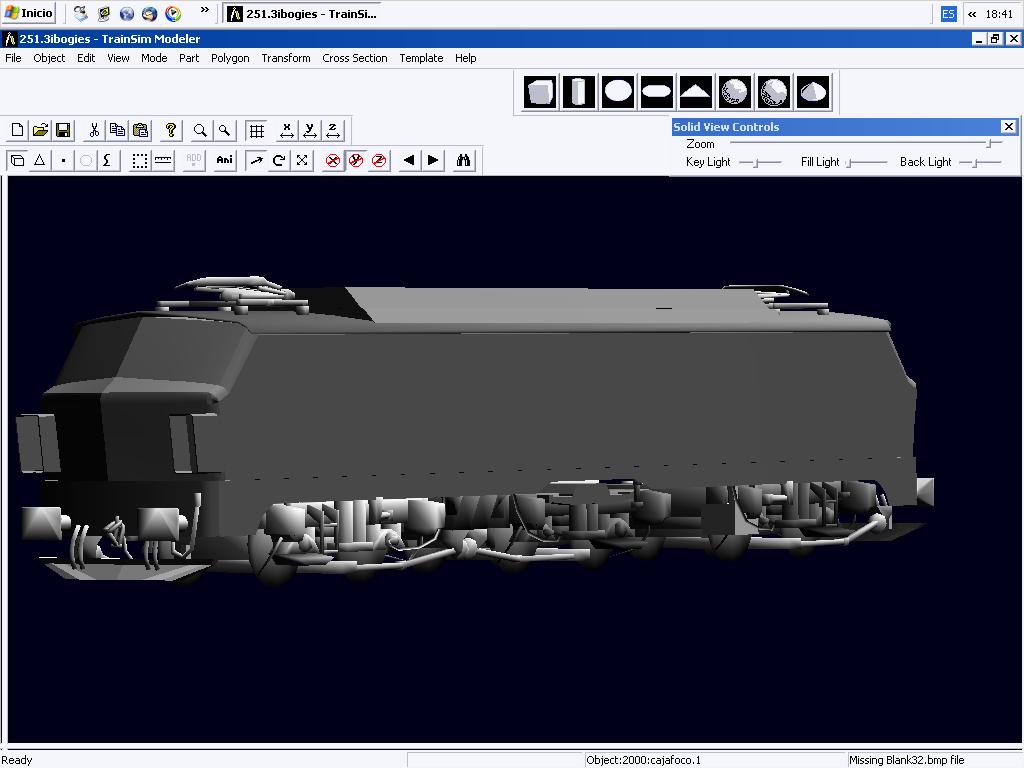Close the Solid View Controls panel
This screenshot has height=768, width=1024.
pos(1008,126)
